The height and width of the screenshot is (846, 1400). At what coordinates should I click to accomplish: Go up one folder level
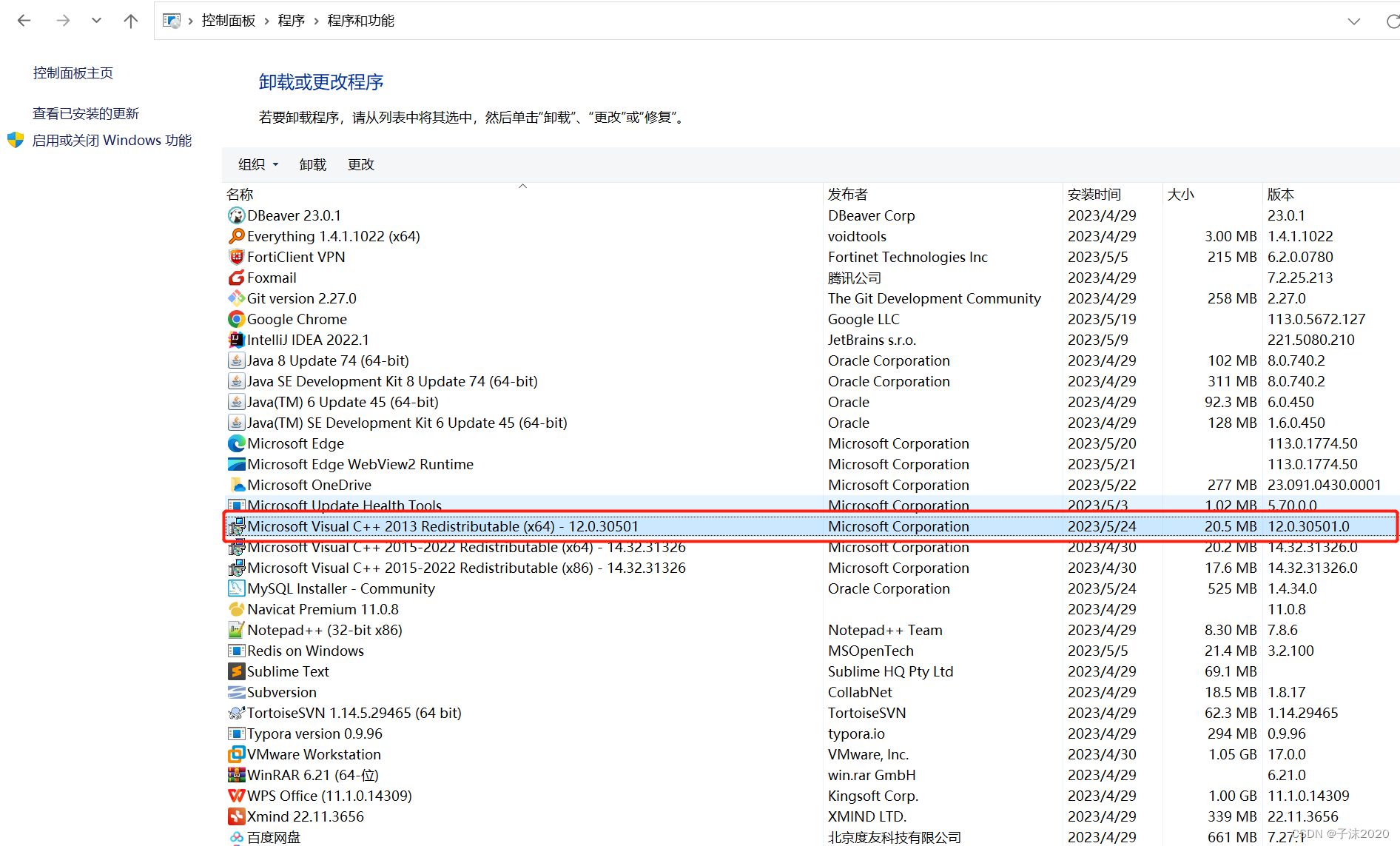(131, 21)
